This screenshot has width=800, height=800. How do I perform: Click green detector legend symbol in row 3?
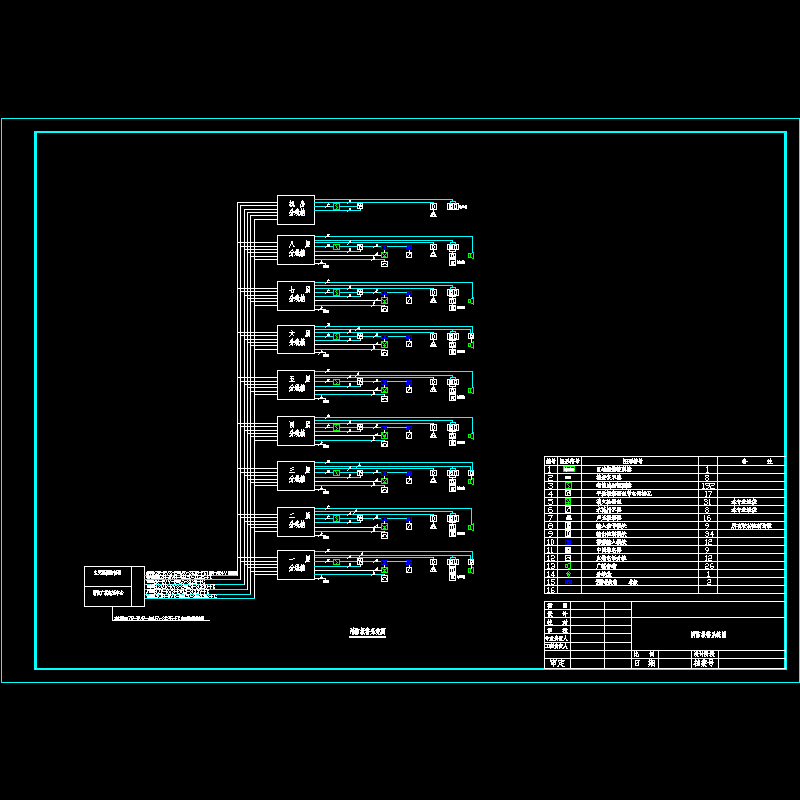[x=568, y=485]
